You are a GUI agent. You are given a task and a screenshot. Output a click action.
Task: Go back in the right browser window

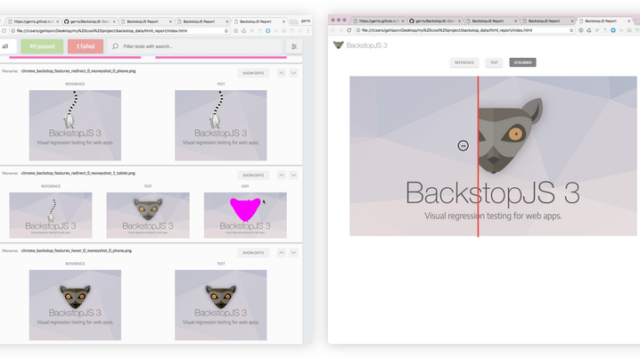click(x=333, y=30)
